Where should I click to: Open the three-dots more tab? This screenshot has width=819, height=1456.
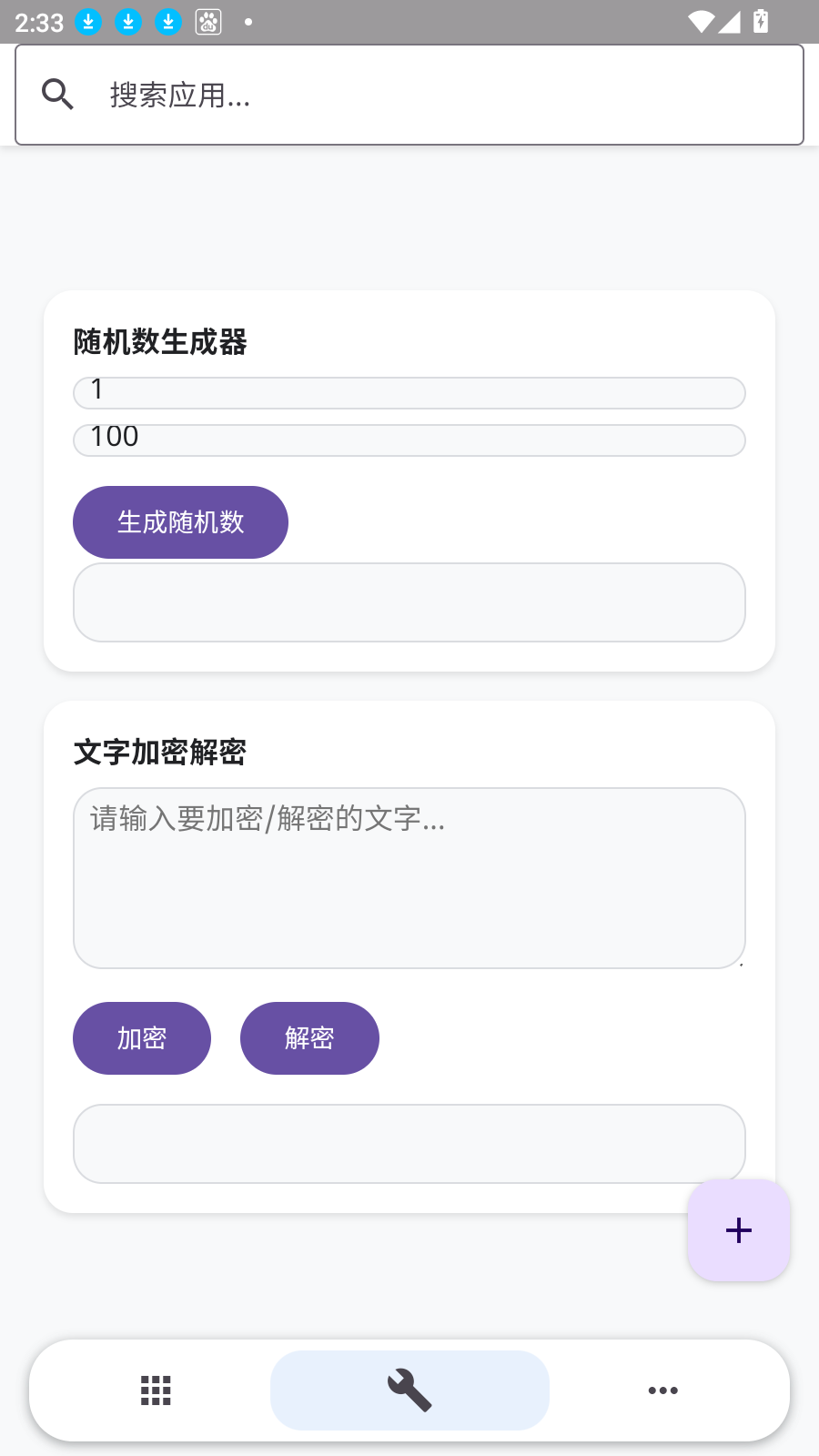tap(663, 1390)
